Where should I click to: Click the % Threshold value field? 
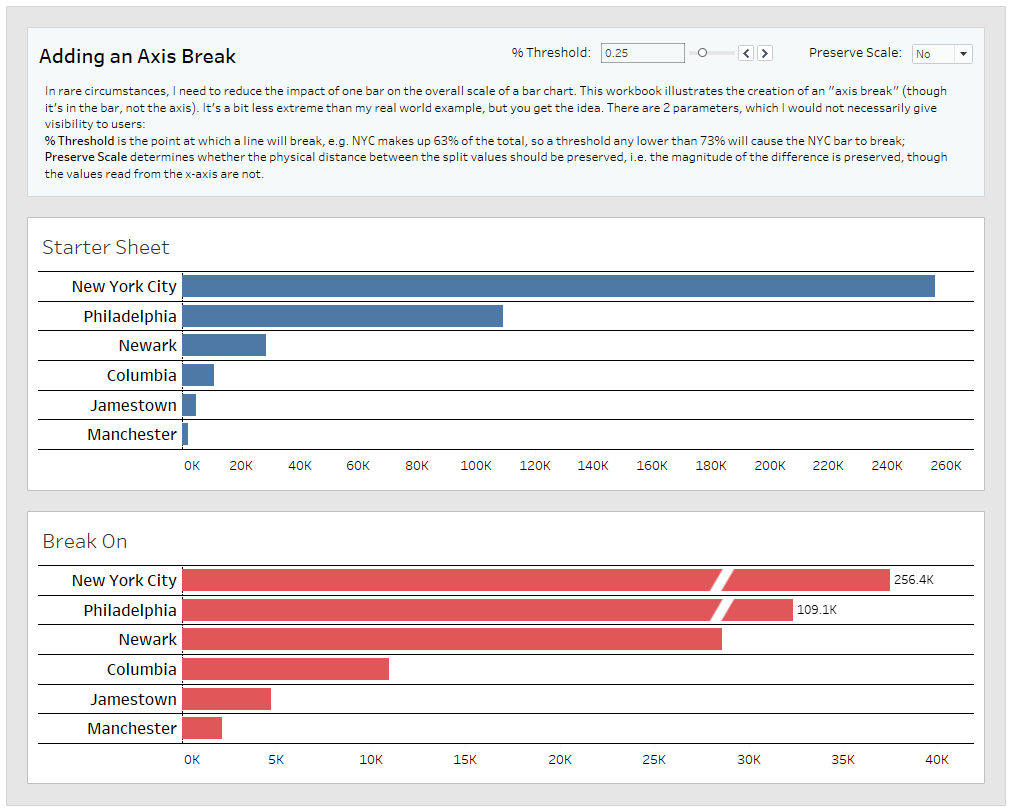point(642,53)
